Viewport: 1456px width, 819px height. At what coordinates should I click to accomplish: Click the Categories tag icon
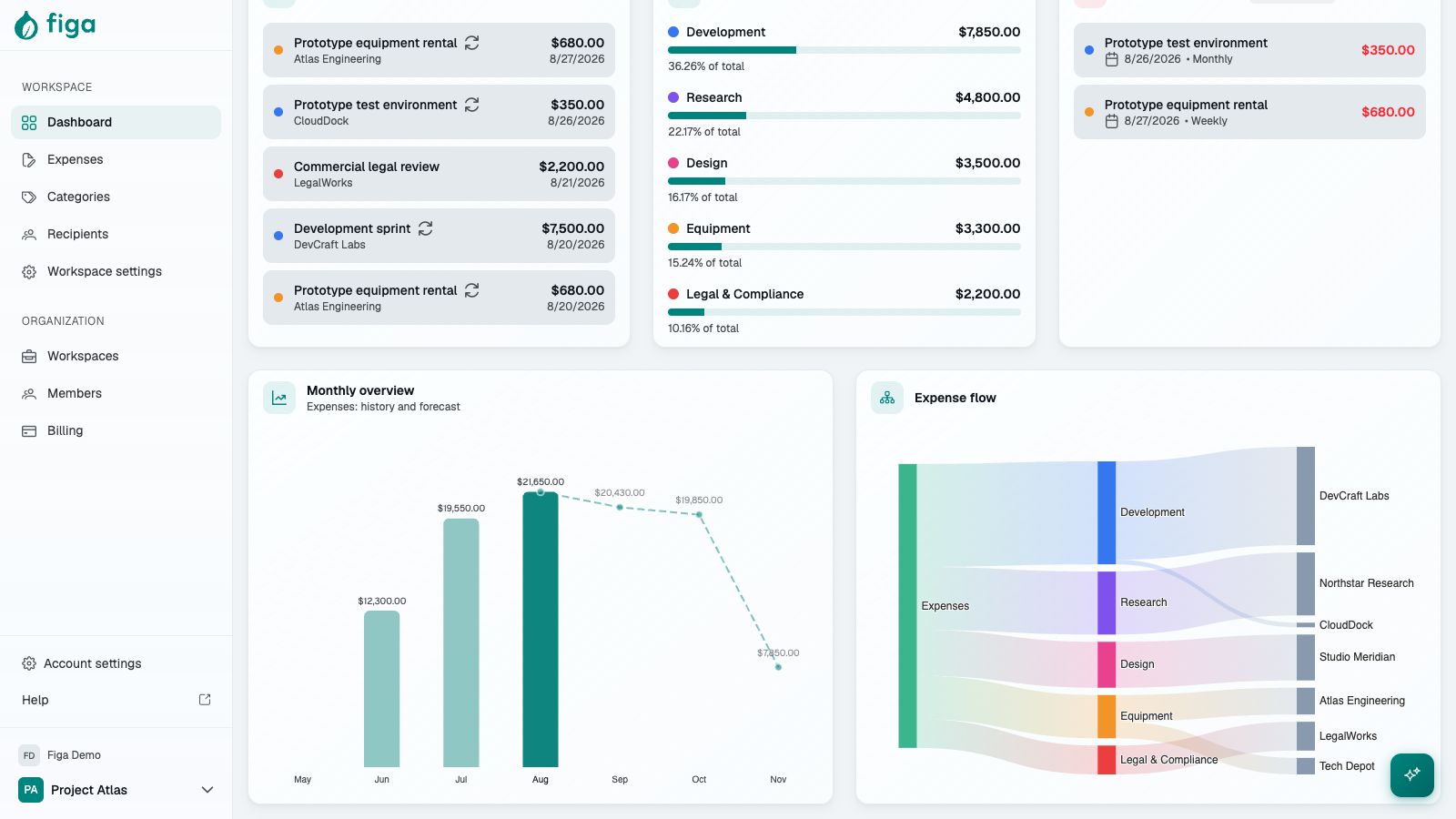[x=29, y=197]
